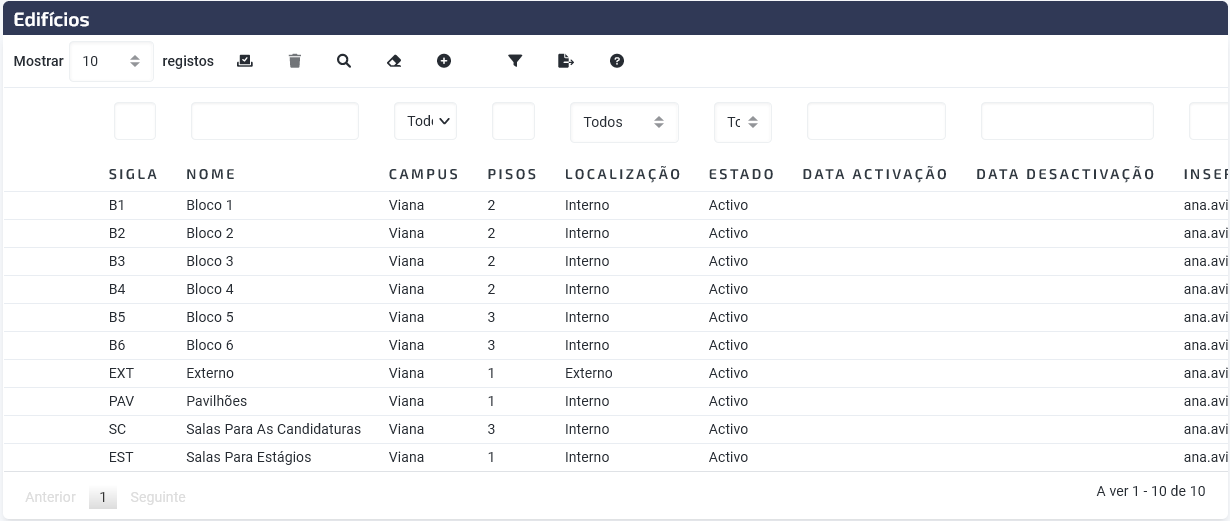This screenshot has width=1230, height=521.
Task: Click the question mark help icon
Action: (617, 61)
